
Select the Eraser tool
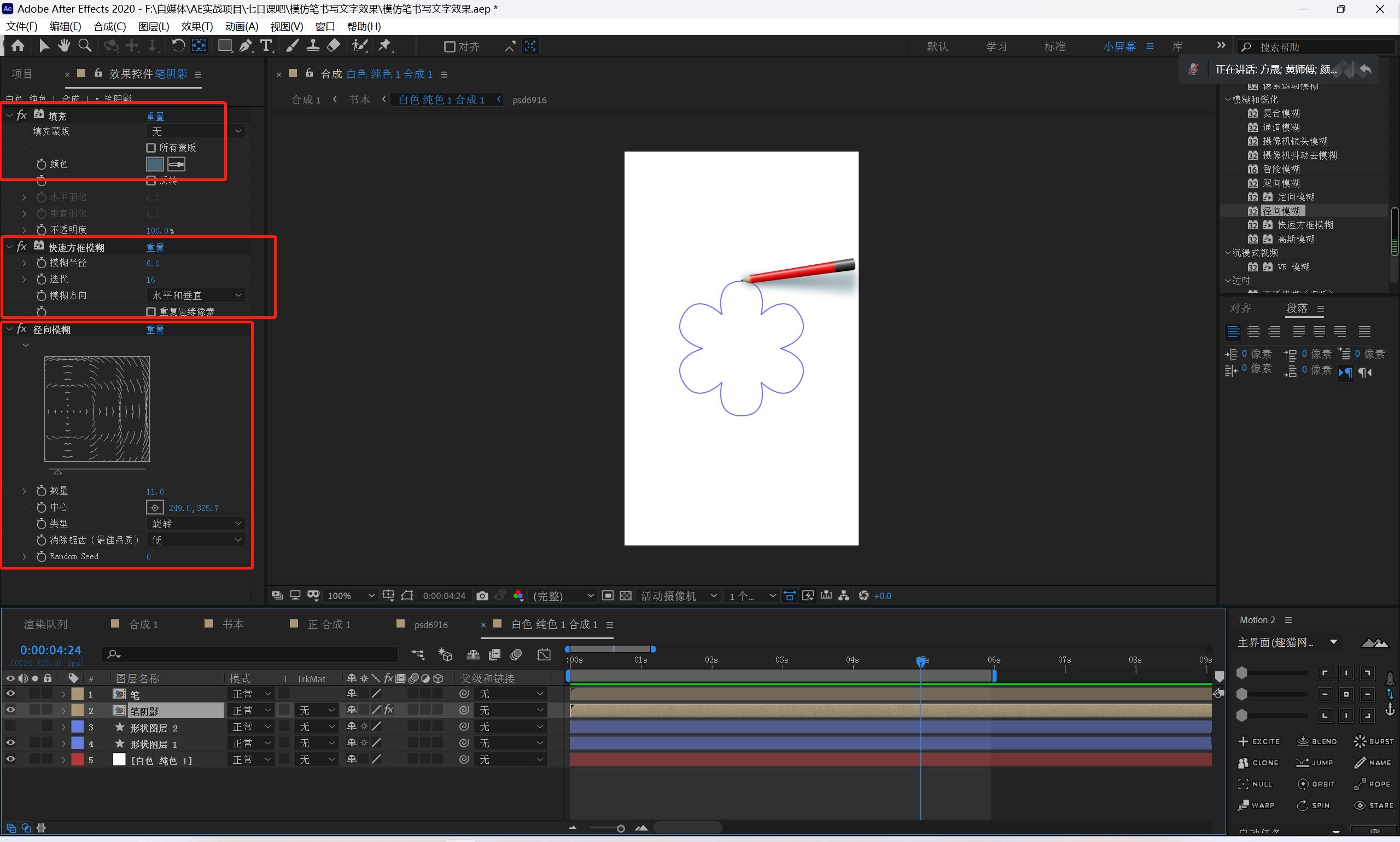coord(334,46)
